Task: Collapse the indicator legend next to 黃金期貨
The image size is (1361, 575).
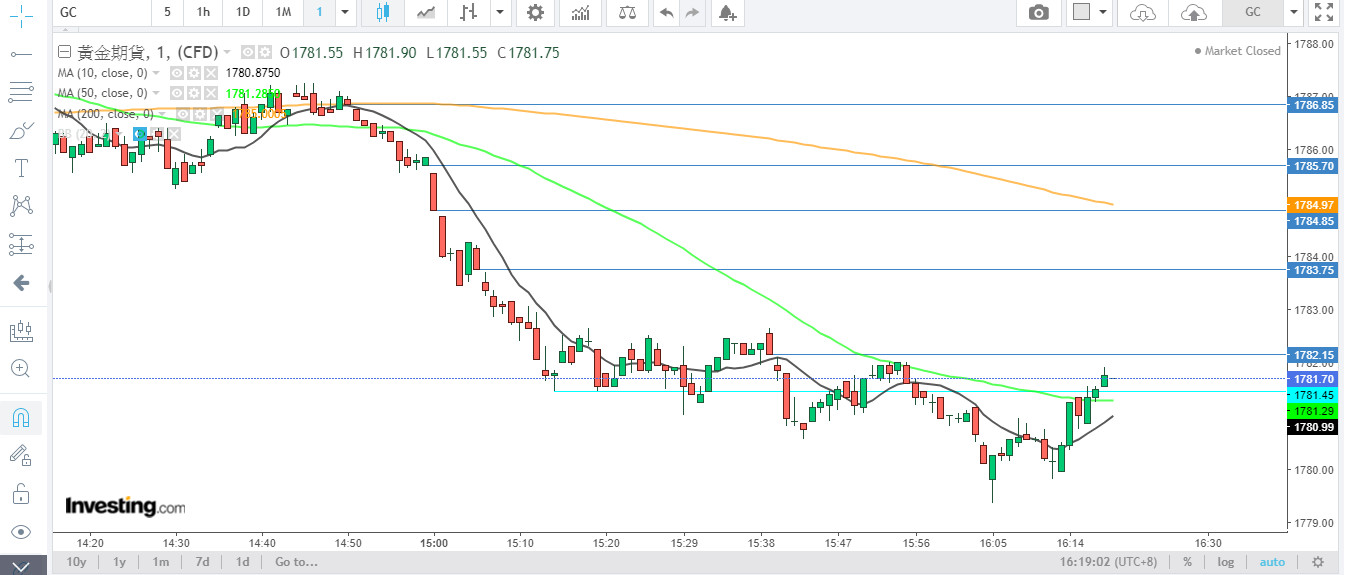Action: pyautogui.click(x=65, y=53)
